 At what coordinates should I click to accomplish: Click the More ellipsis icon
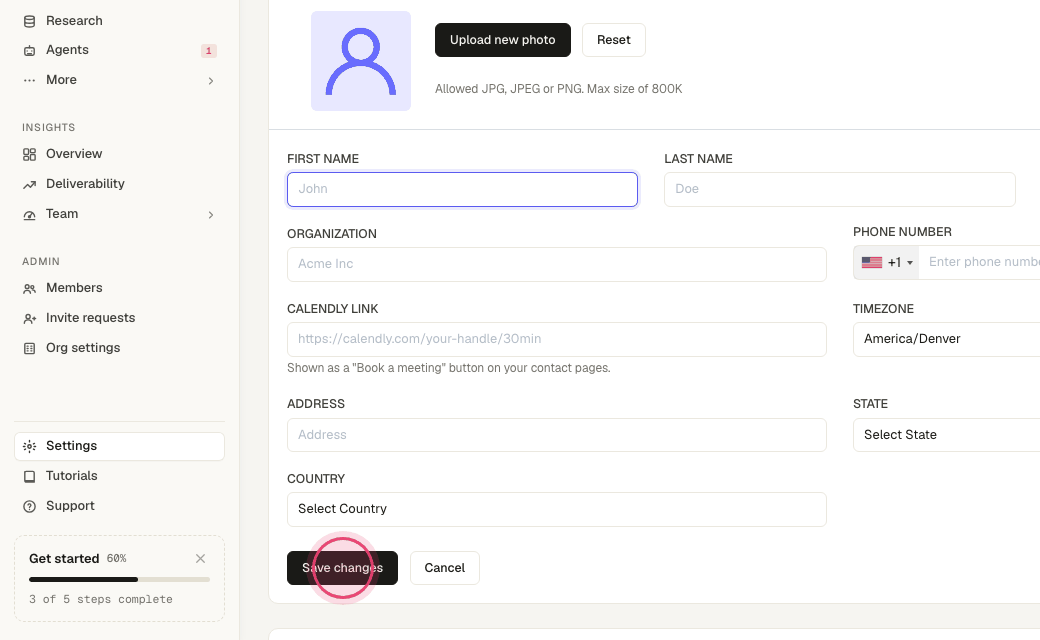29,80
